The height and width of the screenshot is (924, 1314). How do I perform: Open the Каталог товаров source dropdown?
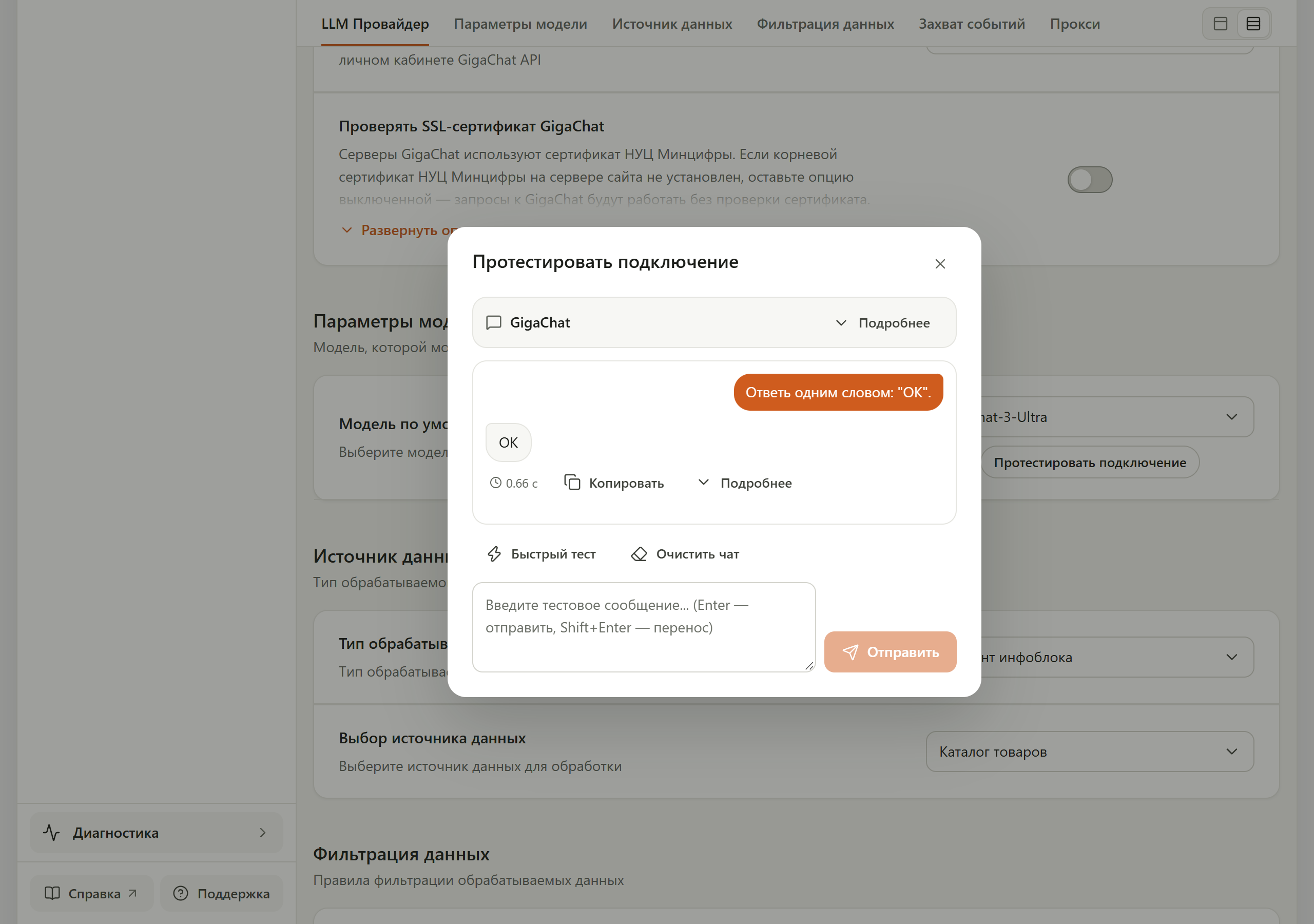[x=1090, y=751]
